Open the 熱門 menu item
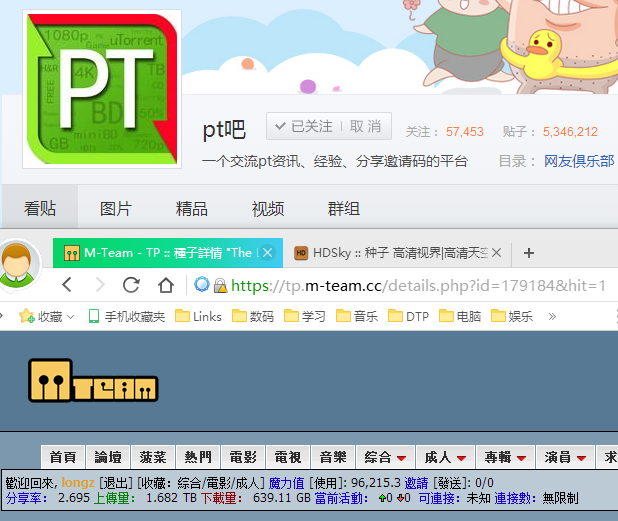The image size is (618, 521). [198, 457]
